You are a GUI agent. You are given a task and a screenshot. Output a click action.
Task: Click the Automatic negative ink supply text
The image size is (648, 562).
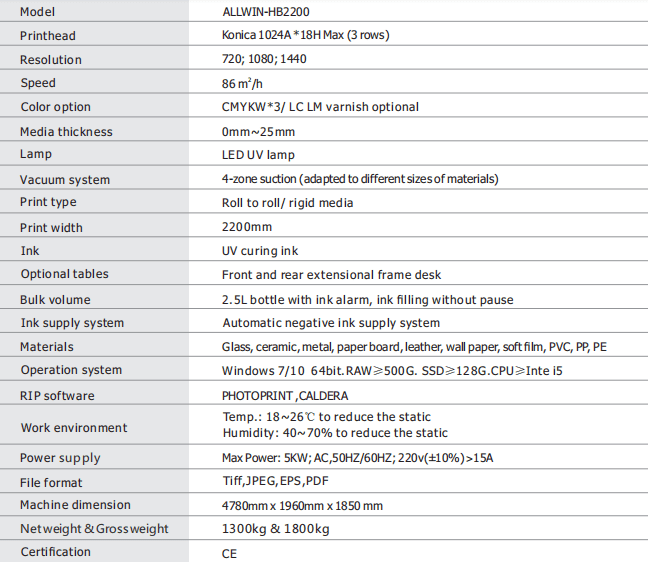(x=330, y=323)
